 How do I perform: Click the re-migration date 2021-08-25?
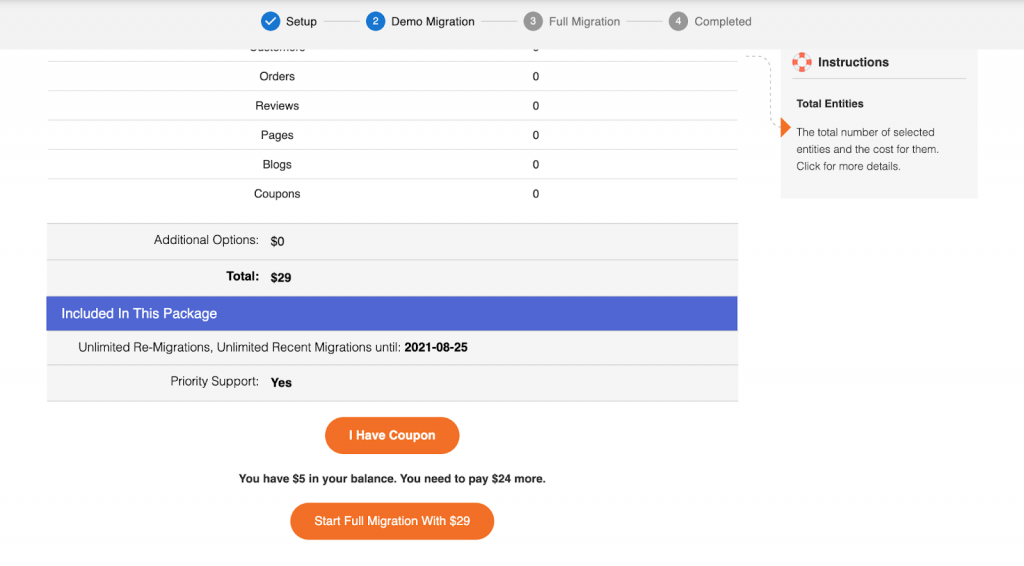click(436, 347)
